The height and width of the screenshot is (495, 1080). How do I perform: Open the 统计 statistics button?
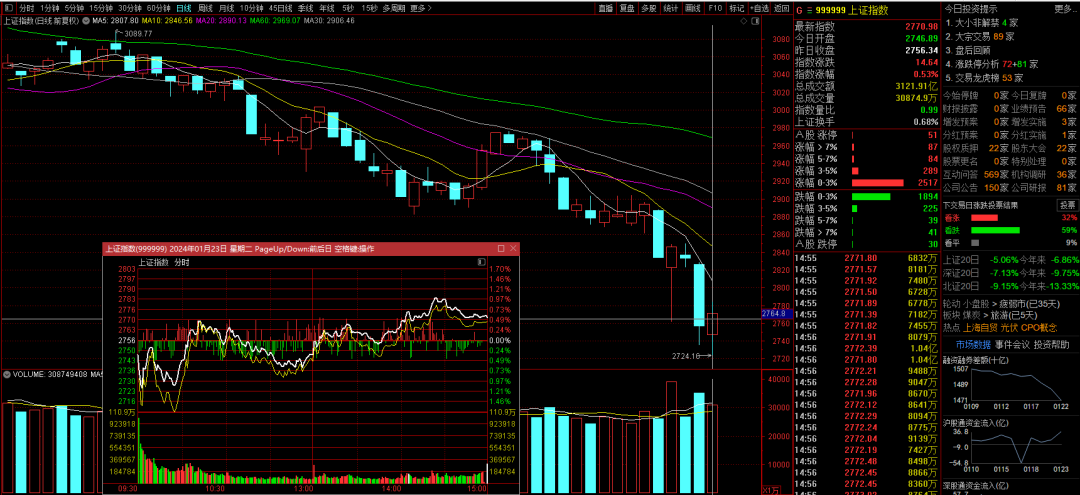(x=670, y=8)
